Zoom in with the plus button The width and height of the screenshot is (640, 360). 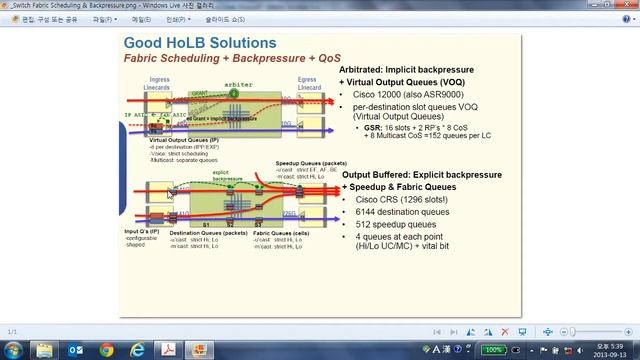[628, 332]
